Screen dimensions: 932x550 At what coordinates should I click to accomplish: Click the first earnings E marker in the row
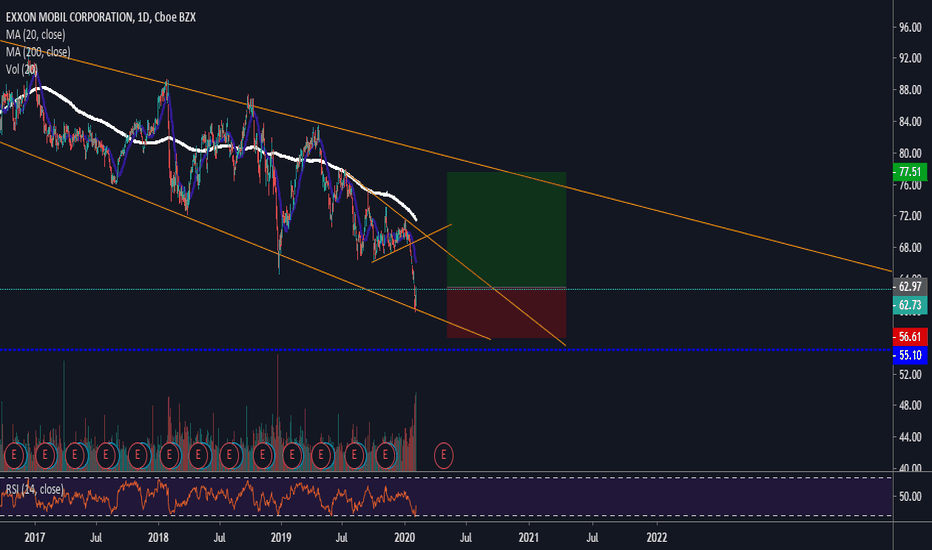[x=14, y=456]
